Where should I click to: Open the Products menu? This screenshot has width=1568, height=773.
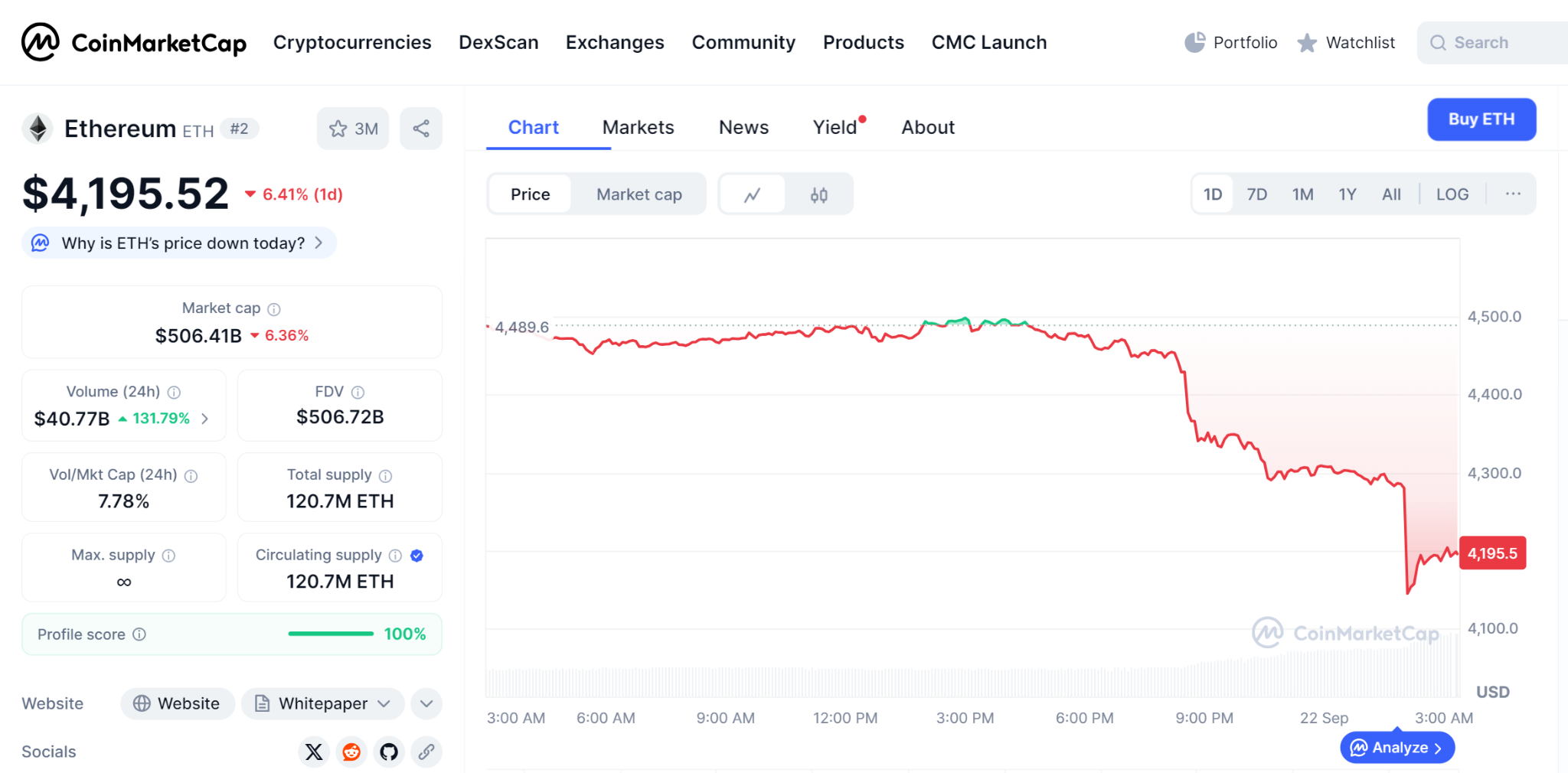pyautogui.click(x=864, y=42)
